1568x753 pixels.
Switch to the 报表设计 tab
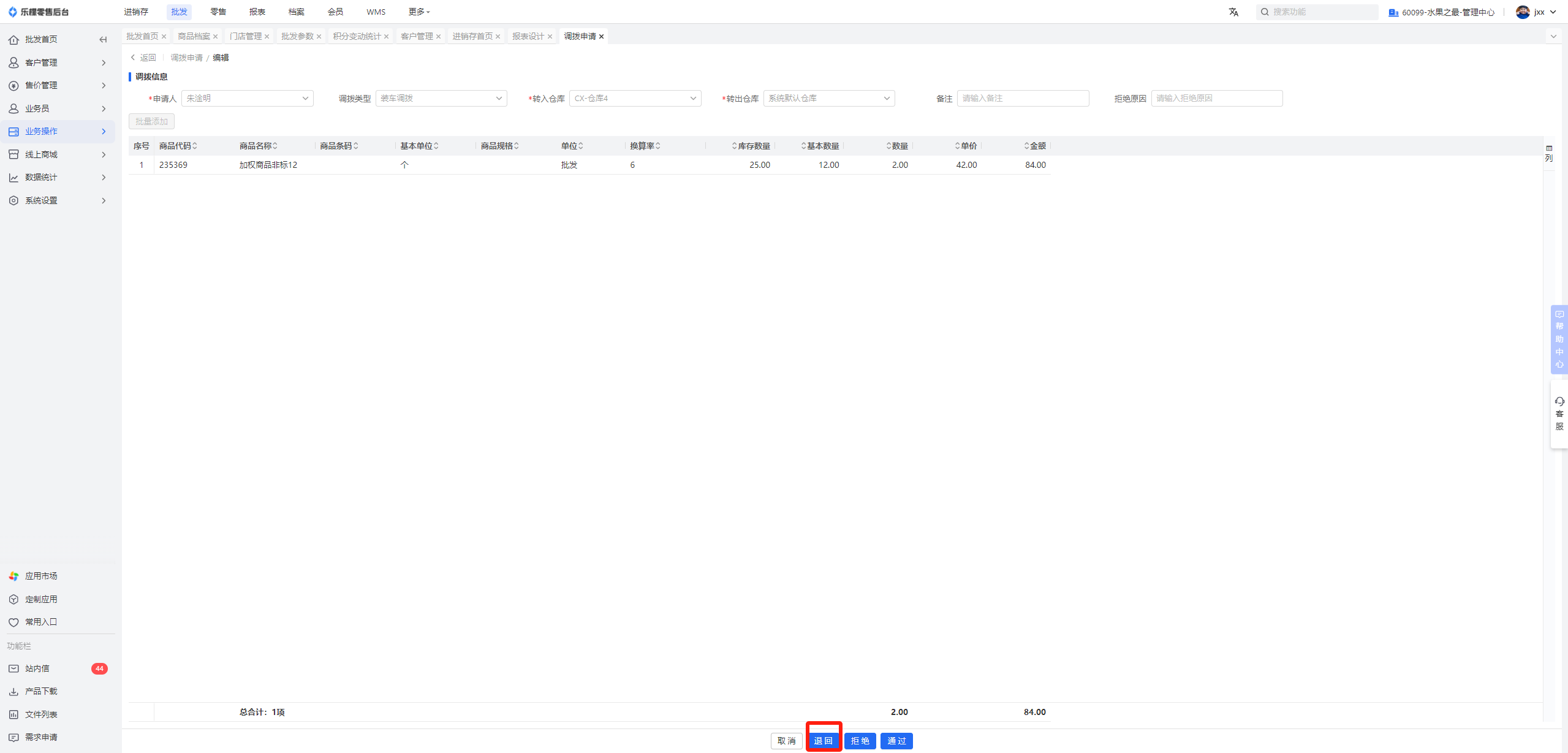point(528,37)
